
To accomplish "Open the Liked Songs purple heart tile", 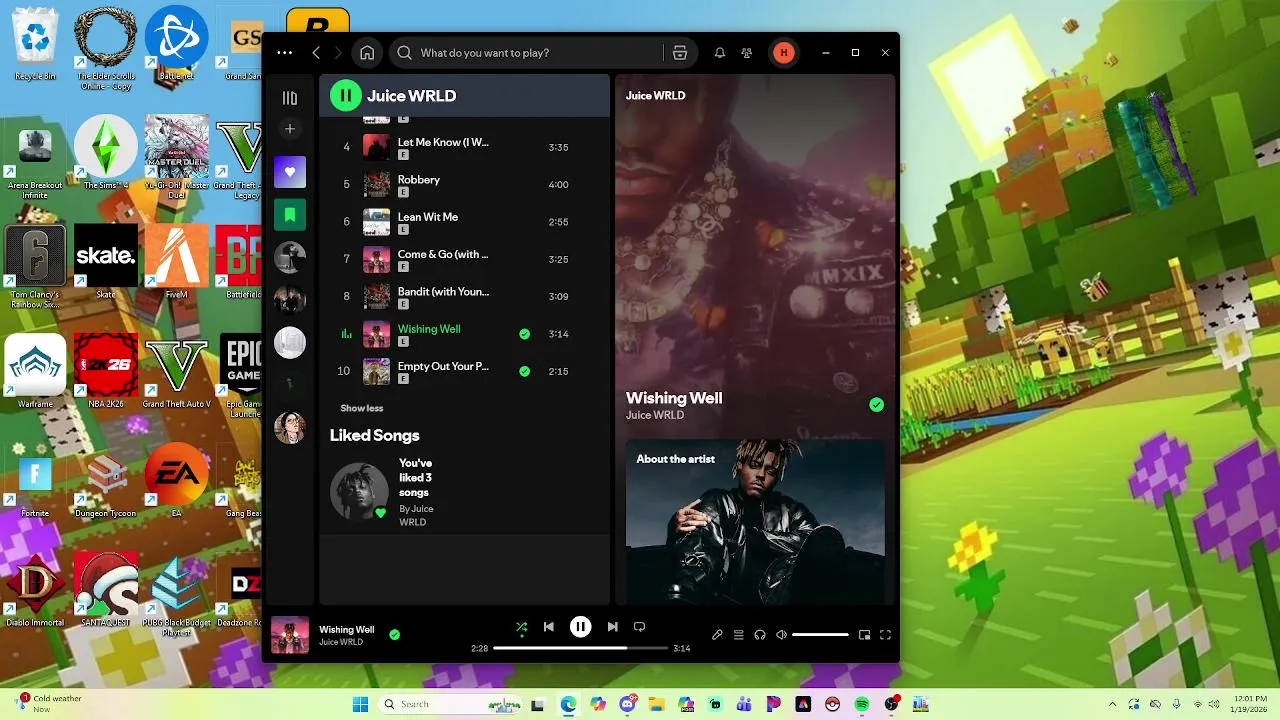I will click(x=290, y=172).
